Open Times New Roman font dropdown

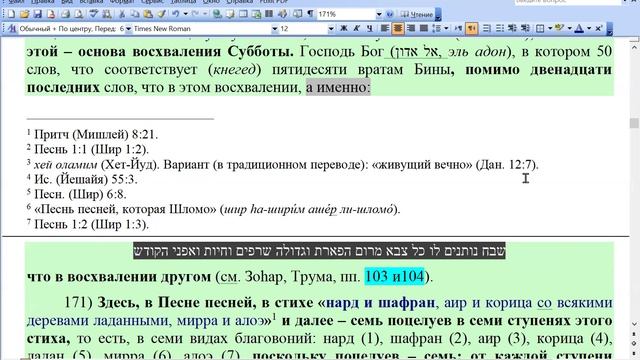pos(274,29)
